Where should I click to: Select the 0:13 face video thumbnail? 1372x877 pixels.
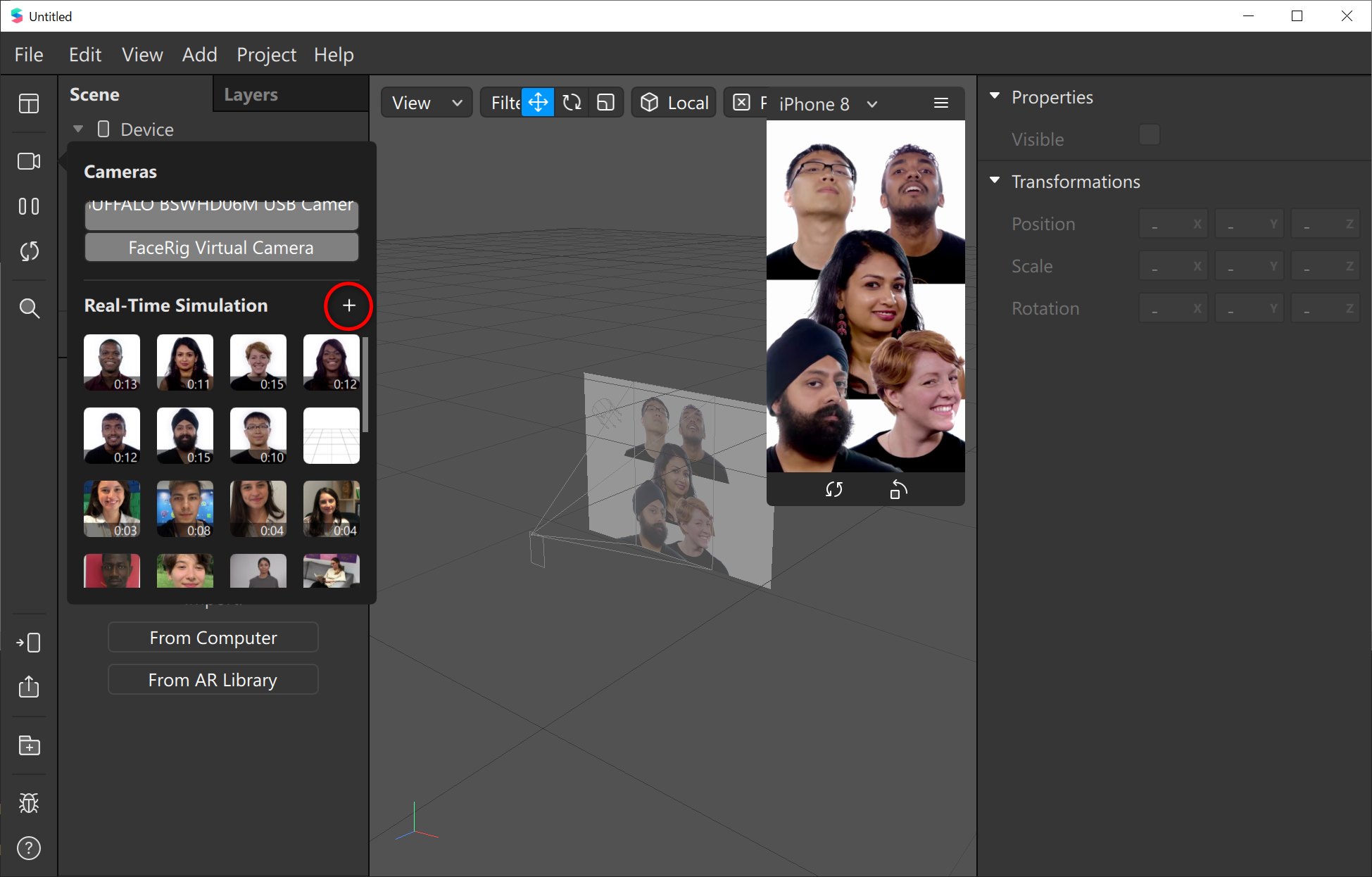click(112, 362)
